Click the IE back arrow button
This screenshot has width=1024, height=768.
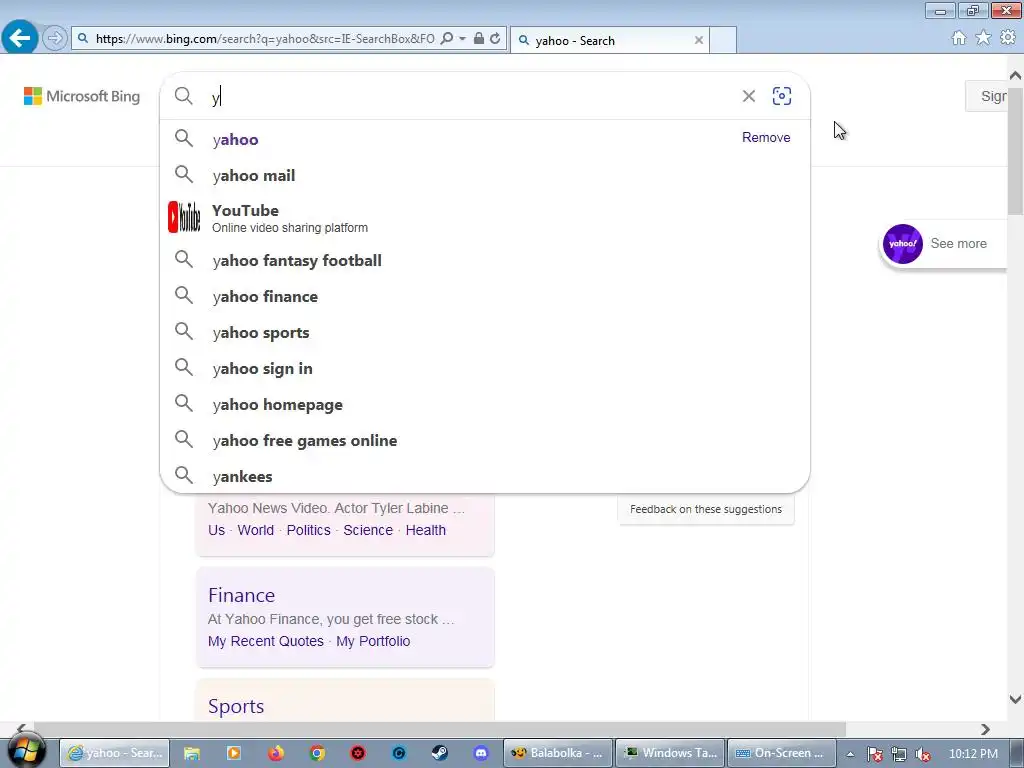tap(20, 37)
